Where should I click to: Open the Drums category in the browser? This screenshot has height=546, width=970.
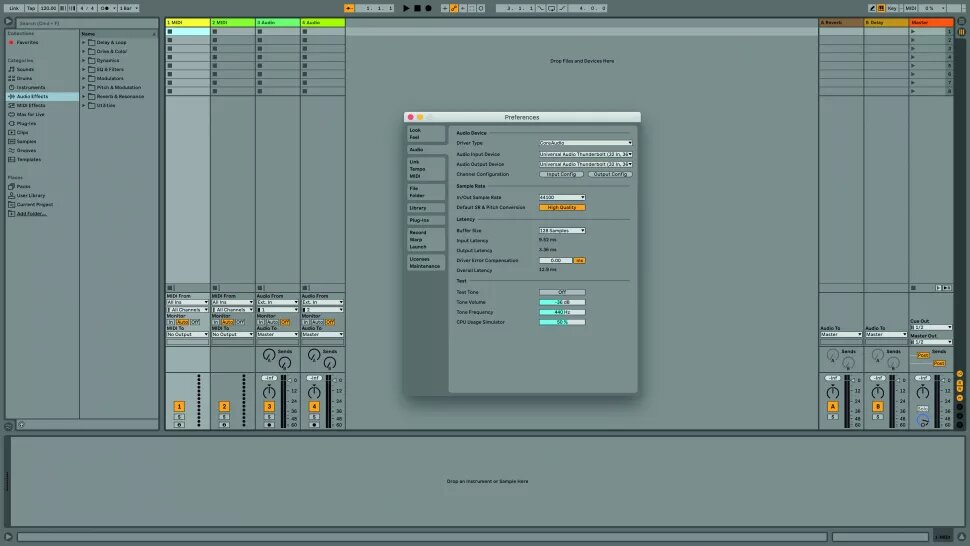click(x=24, y=78)
